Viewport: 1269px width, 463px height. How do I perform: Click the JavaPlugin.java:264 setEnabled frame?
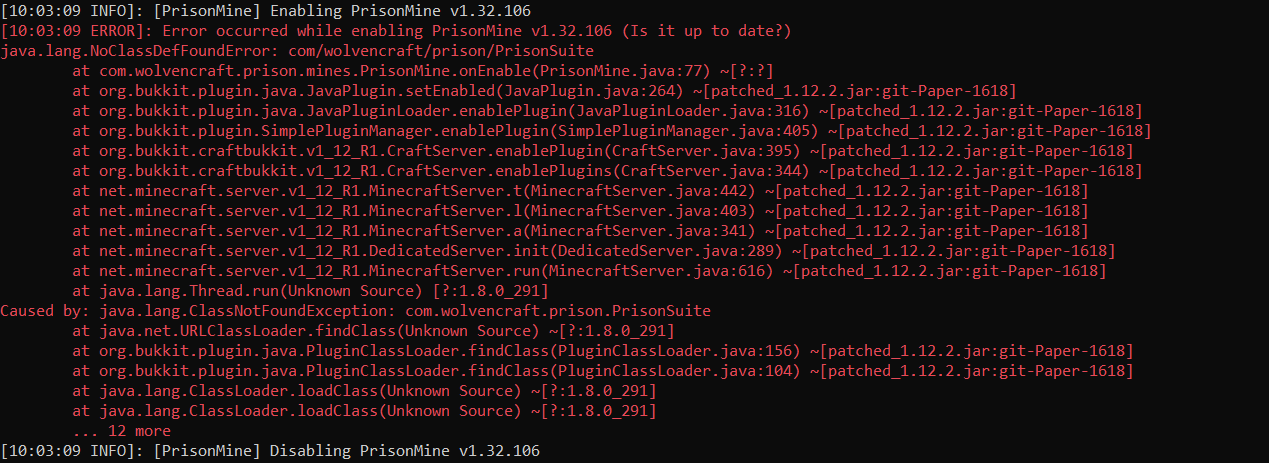pos(544,91)
